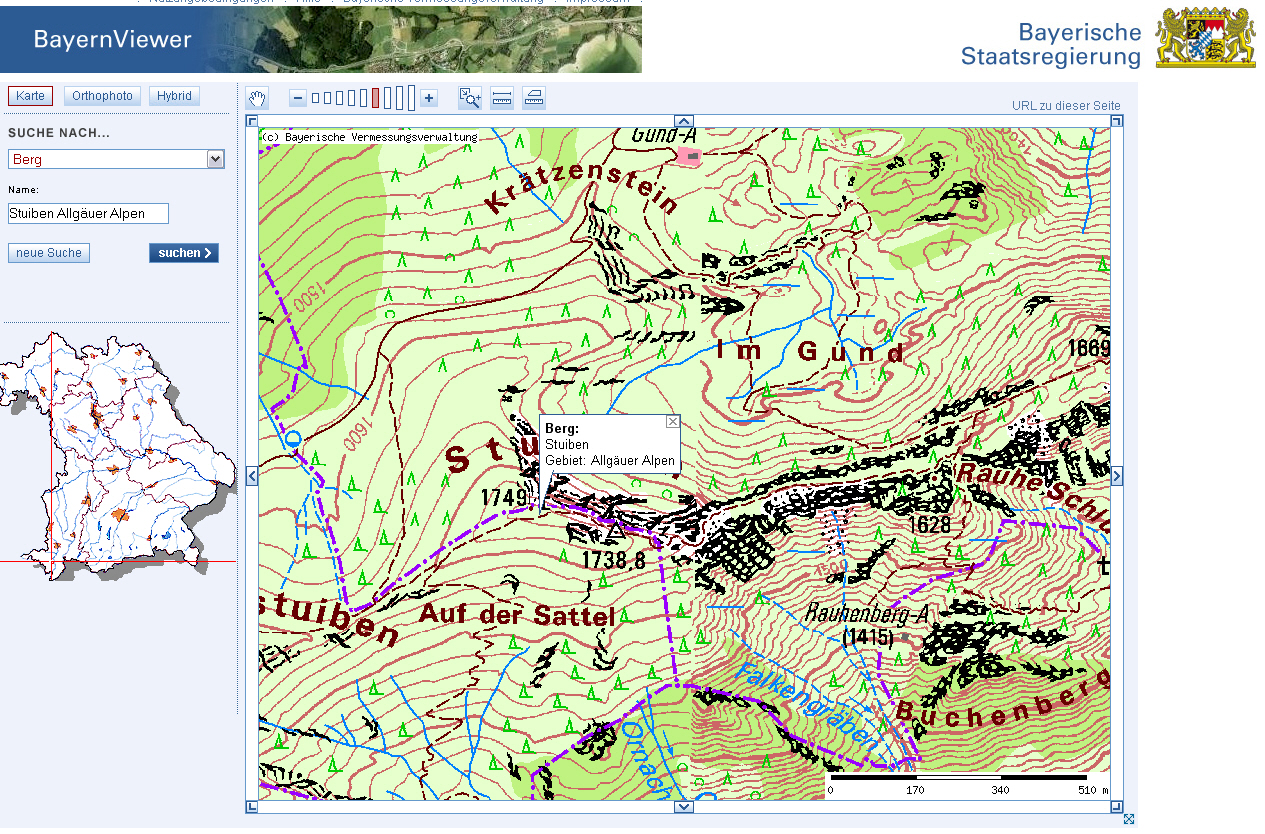Pan the map west with the left arrow

pyautogui.click(x=252, y=476)
